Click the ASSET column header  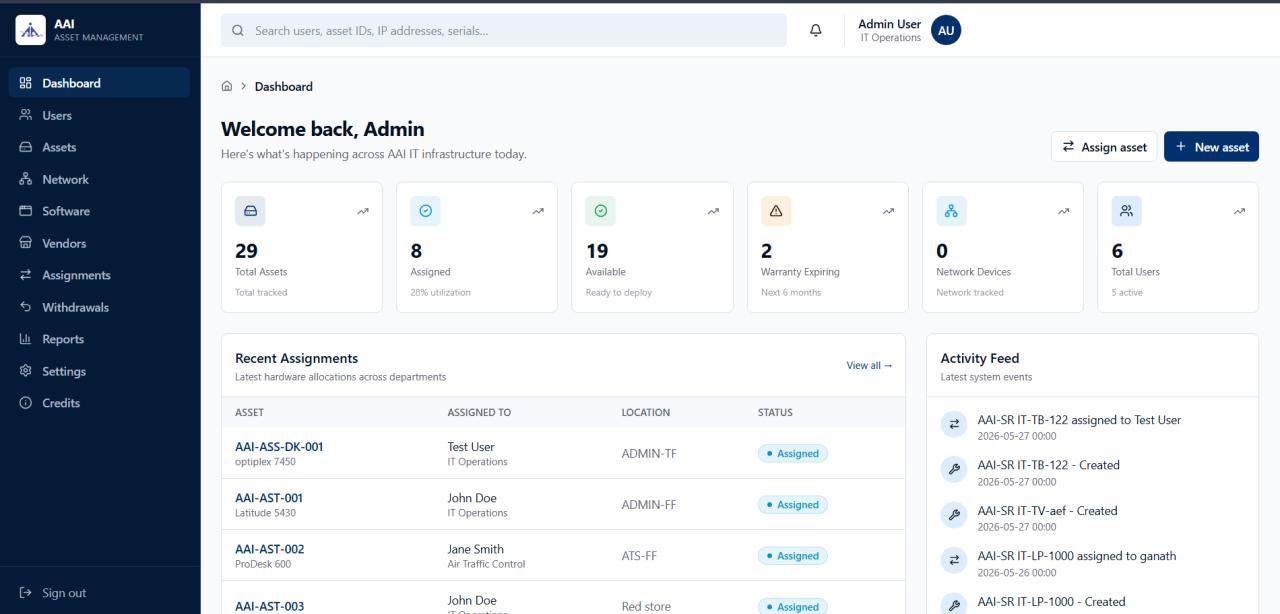250,412
